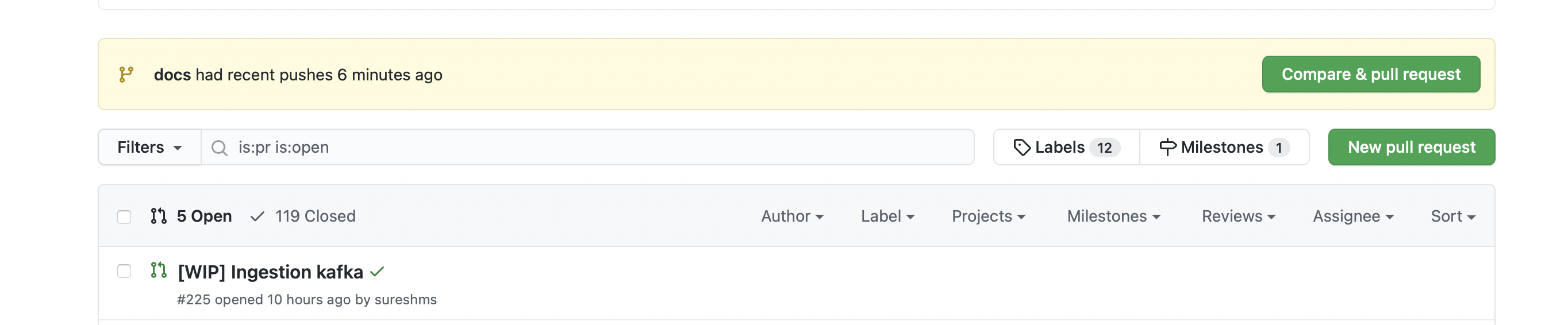Click the Labels tag icon

[1021, 148]
